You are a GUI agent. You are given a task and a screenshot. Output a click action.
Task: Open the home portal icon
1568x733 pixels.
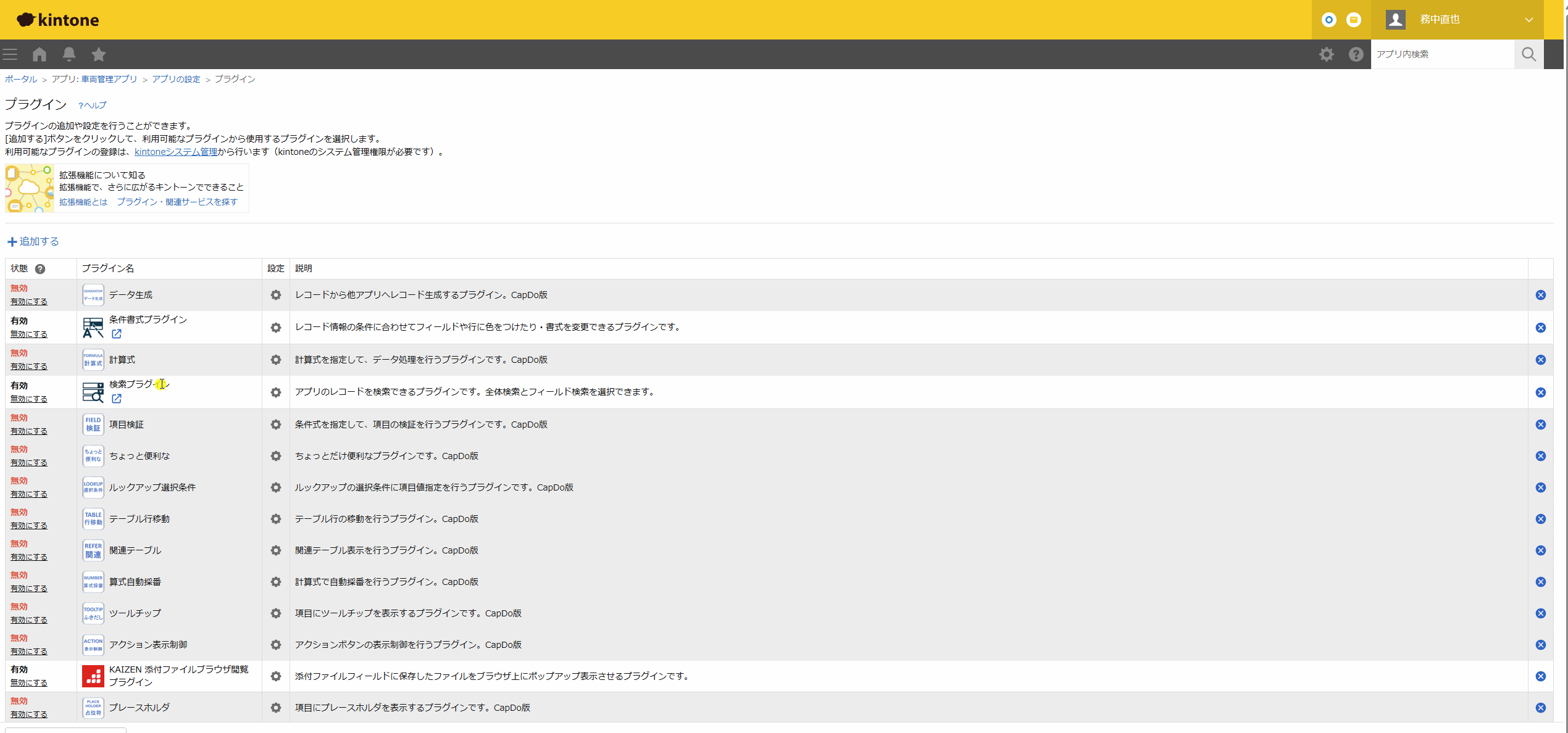tap(40, 54)
